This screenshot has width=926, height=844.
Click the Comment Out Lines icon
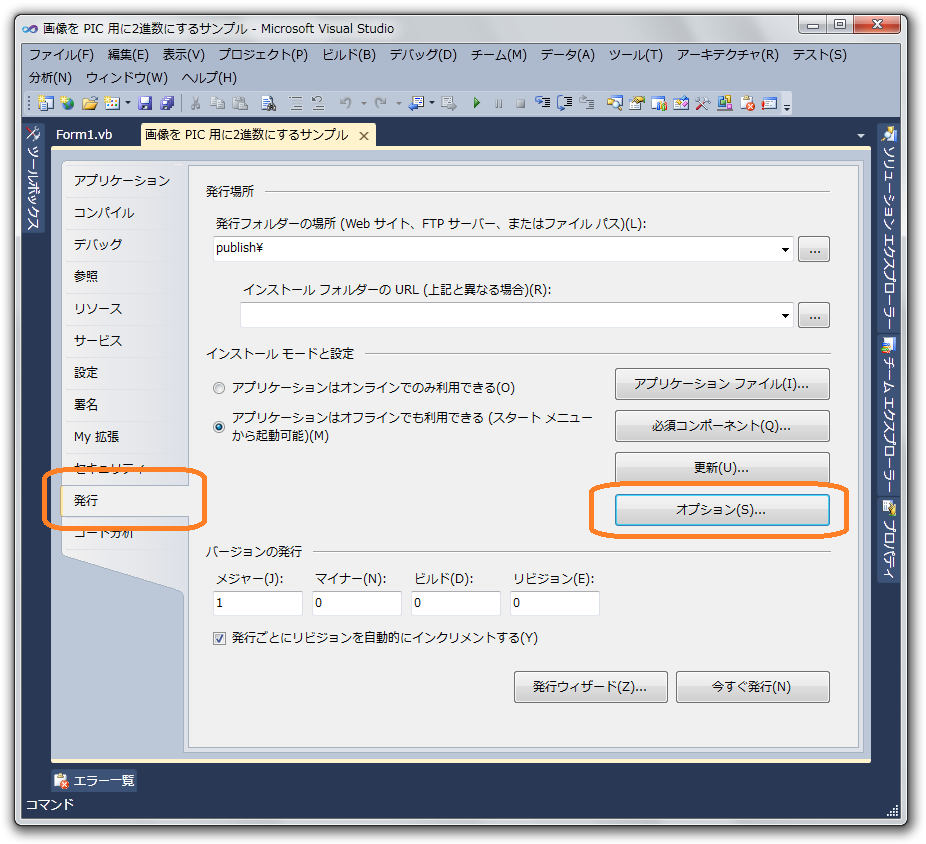tap(296, 103)
